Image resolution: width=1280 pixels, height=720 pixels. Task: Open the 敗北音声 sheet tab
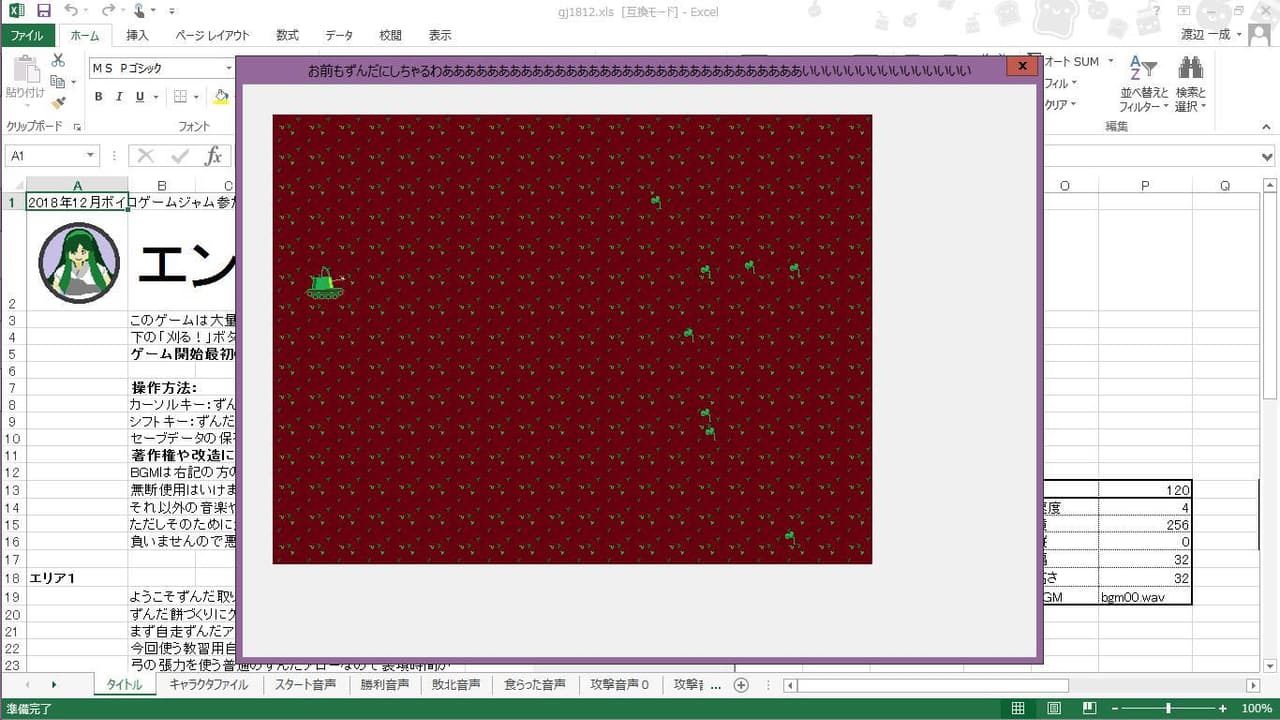[456, 685]
